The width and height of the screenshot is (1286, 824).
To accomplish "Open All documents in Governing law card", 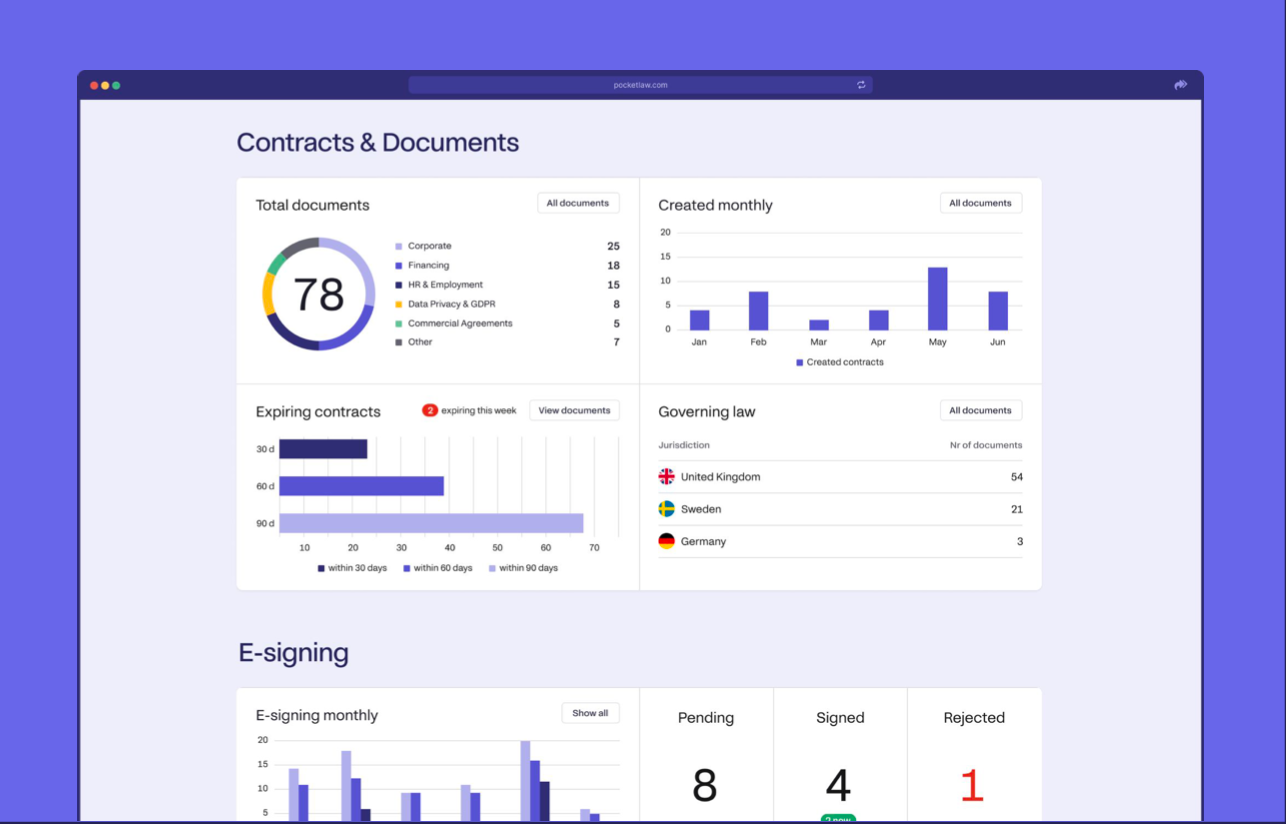I will click(x=981, y=410).
